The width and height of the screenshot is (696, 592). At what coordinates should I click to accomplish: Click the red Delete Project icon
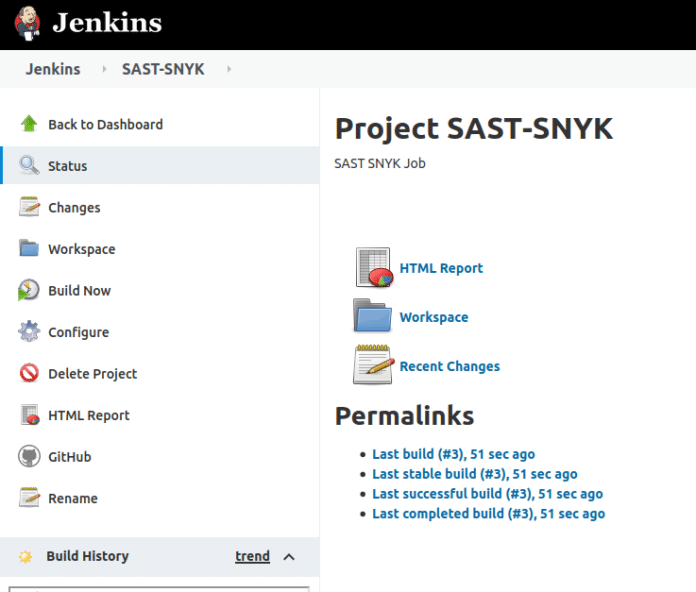[x=29, y=374]
